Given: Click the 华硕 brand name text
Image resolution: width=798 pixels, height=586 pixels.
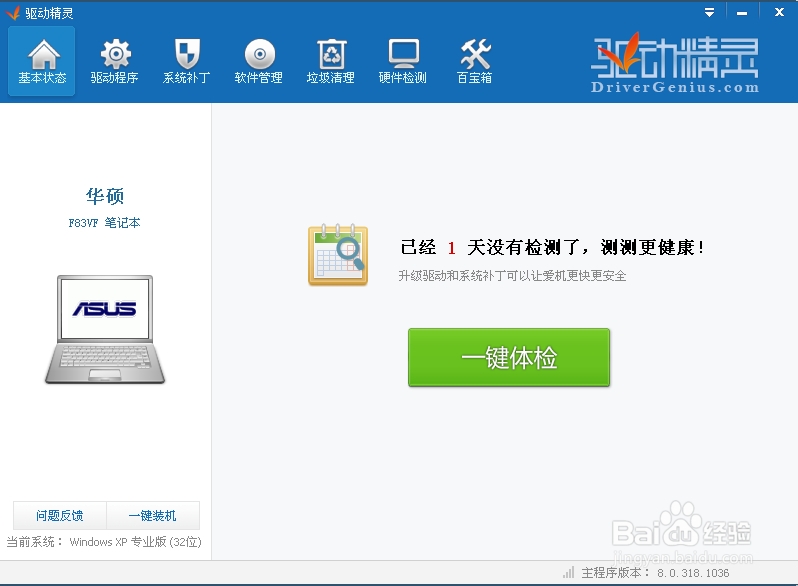Looking at the screenshot, I should (x=105, y=196).
